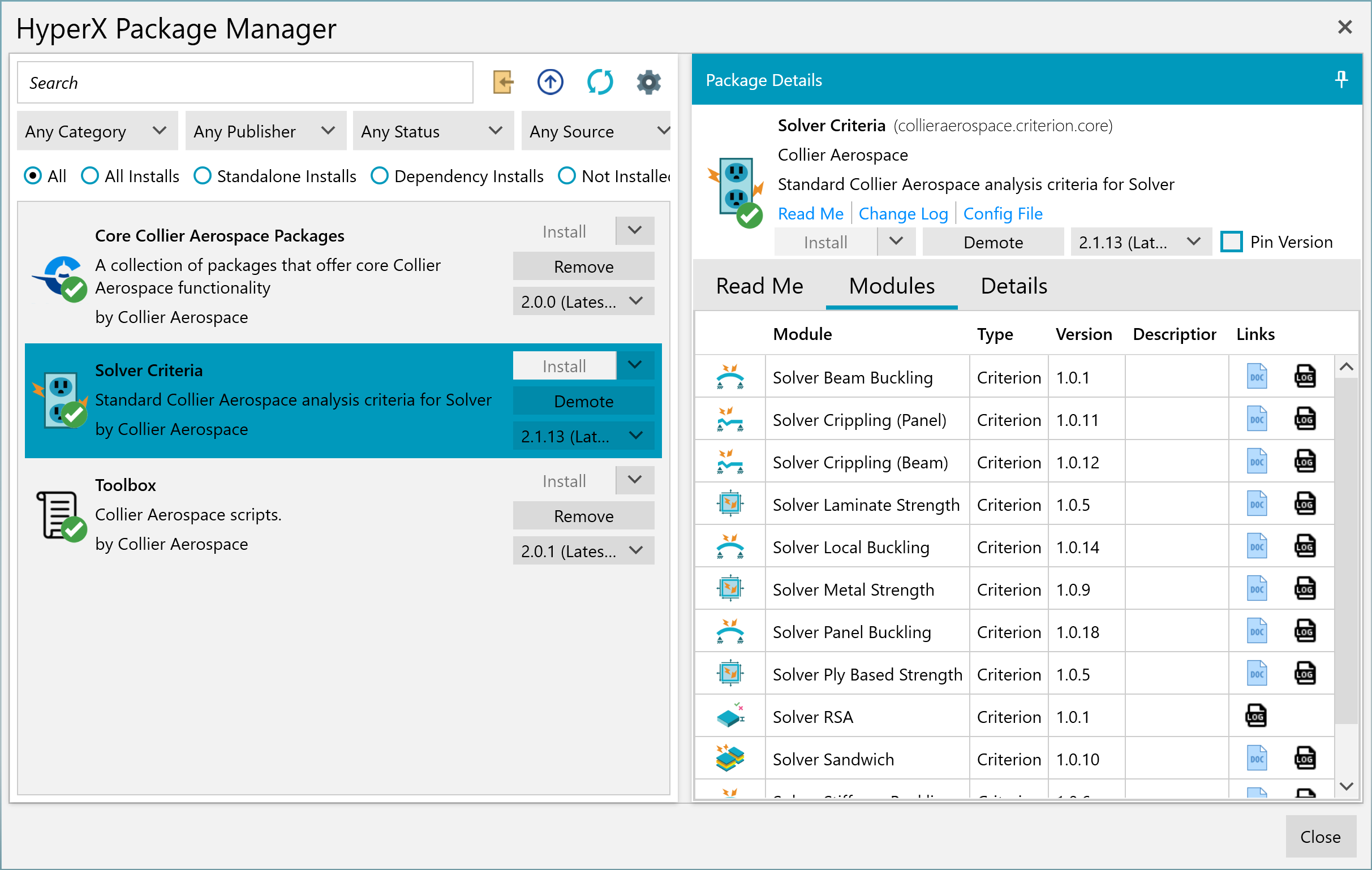Open DOC link for Solver Ply Based Strength
This screenshot has width=1372, height=870.
(x=1257, y=674)
